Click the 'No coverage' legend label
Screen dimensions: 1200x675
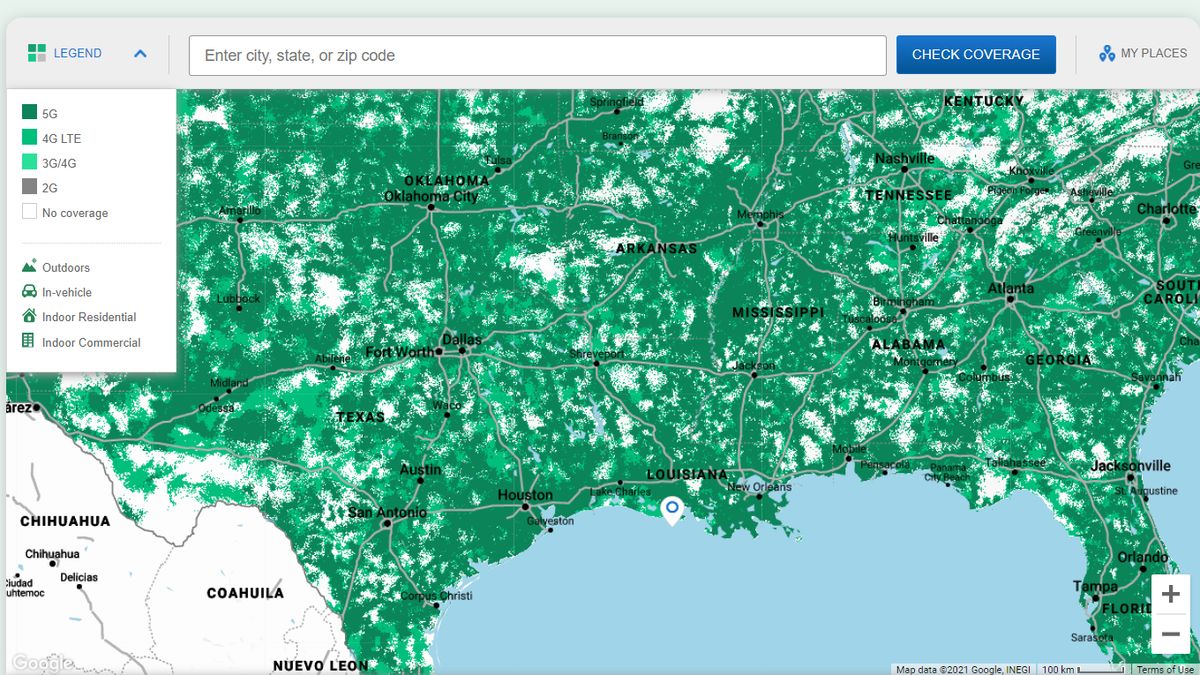point(75,213)
